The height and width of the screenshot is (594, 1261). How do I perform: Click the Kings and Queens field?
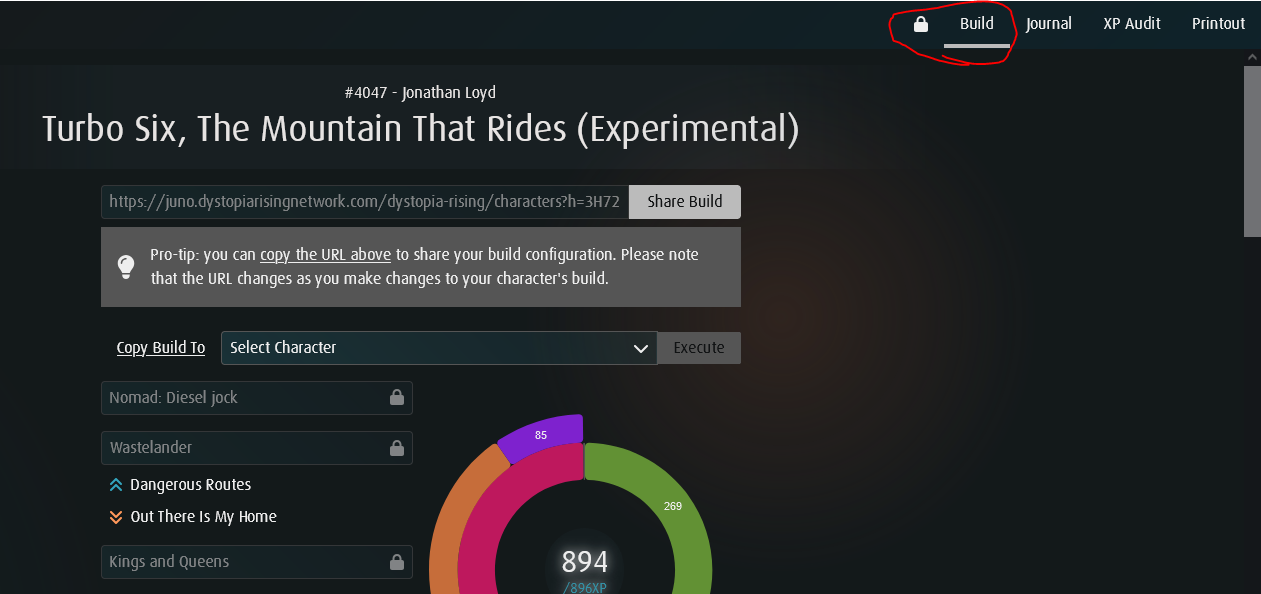coord(257,562)
